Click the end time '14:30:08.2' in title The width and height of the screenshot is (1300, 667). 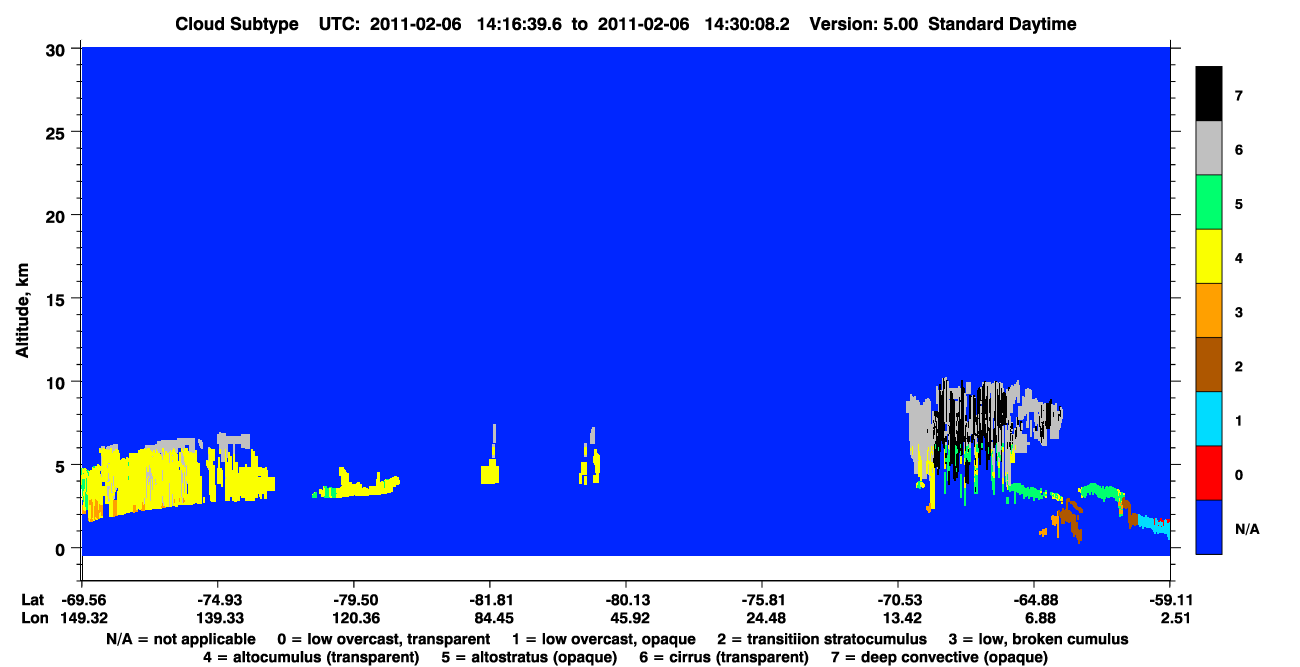point(746,24)
